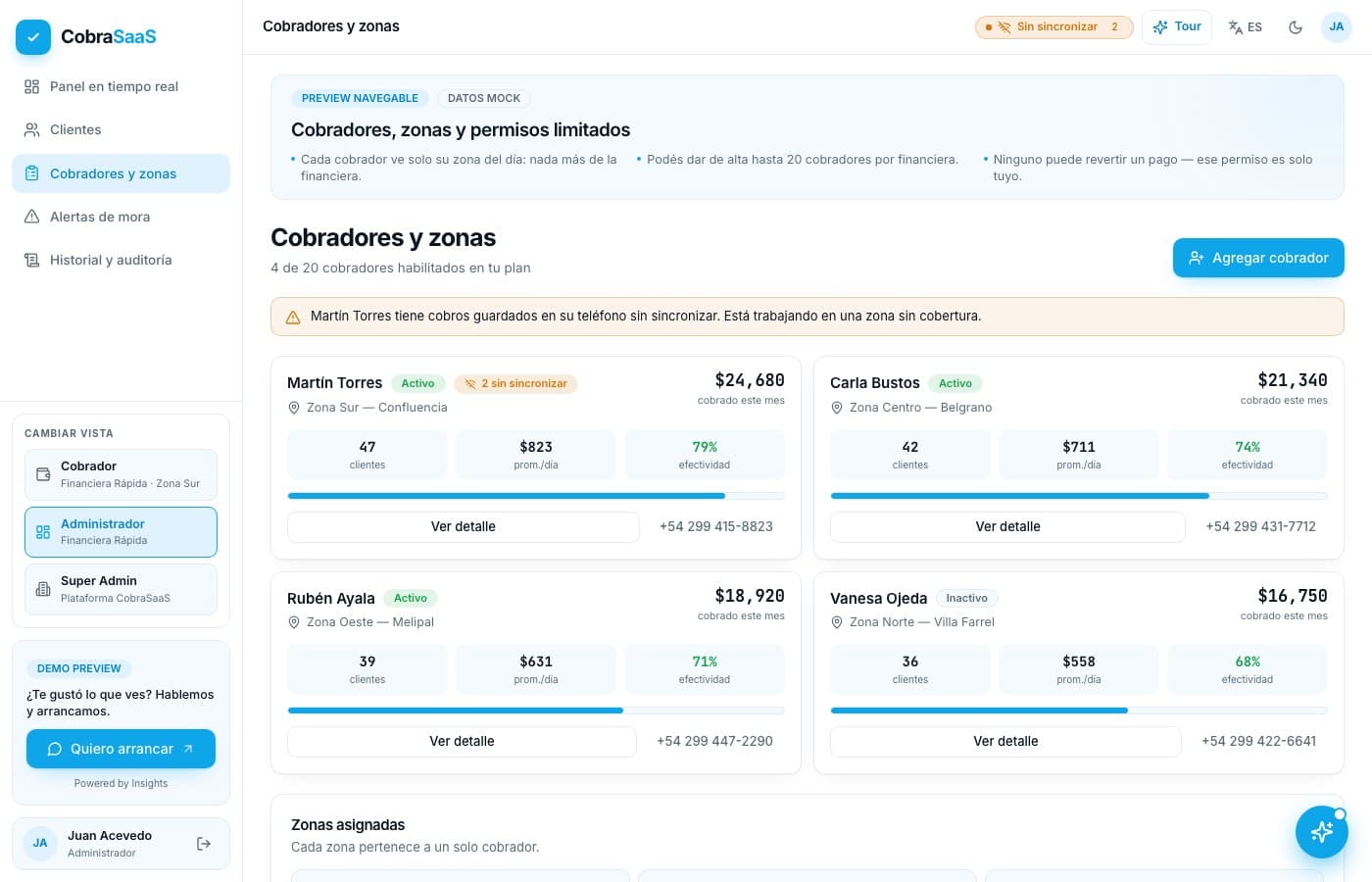Click phone number +54 299 447-2290

tap(714, 741)
